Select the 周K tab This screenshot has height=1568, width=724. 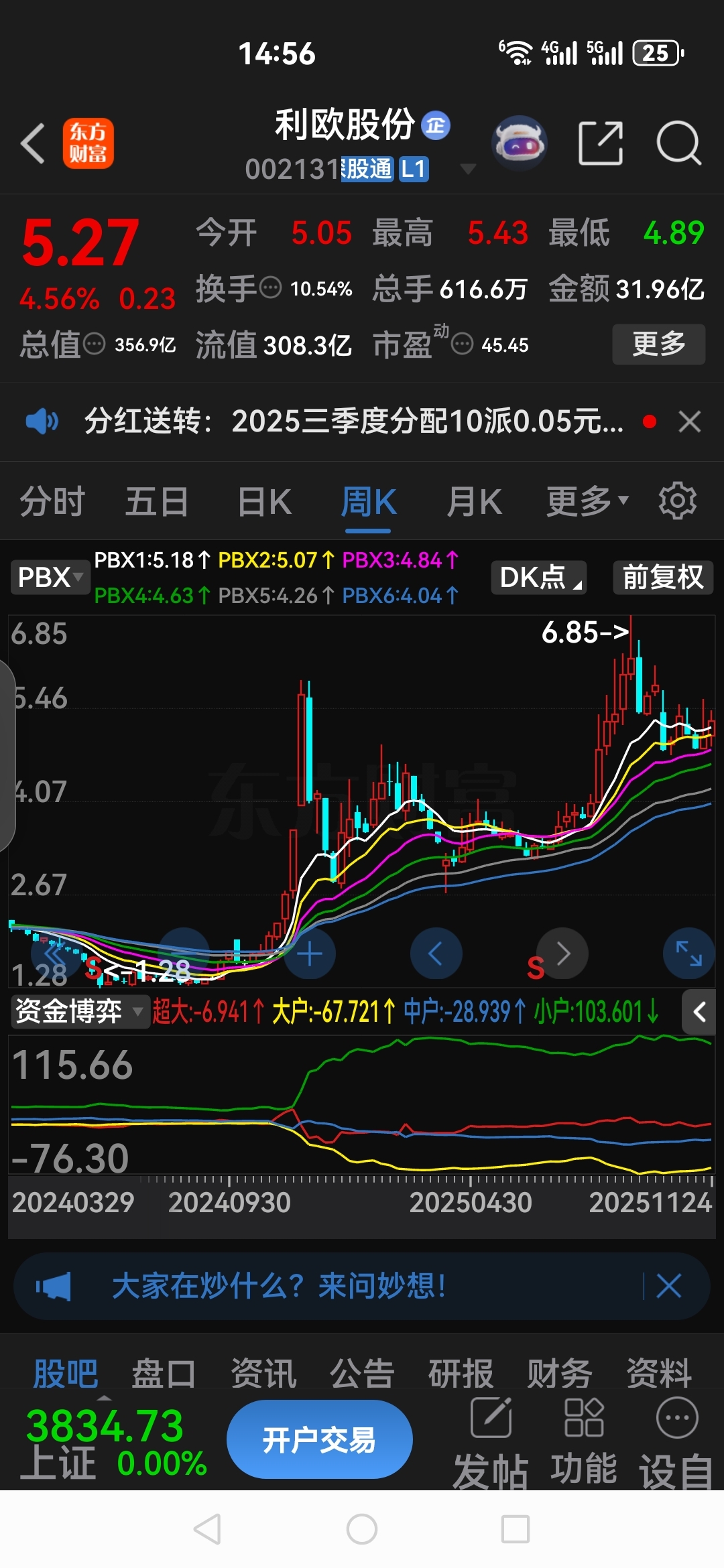368,502
